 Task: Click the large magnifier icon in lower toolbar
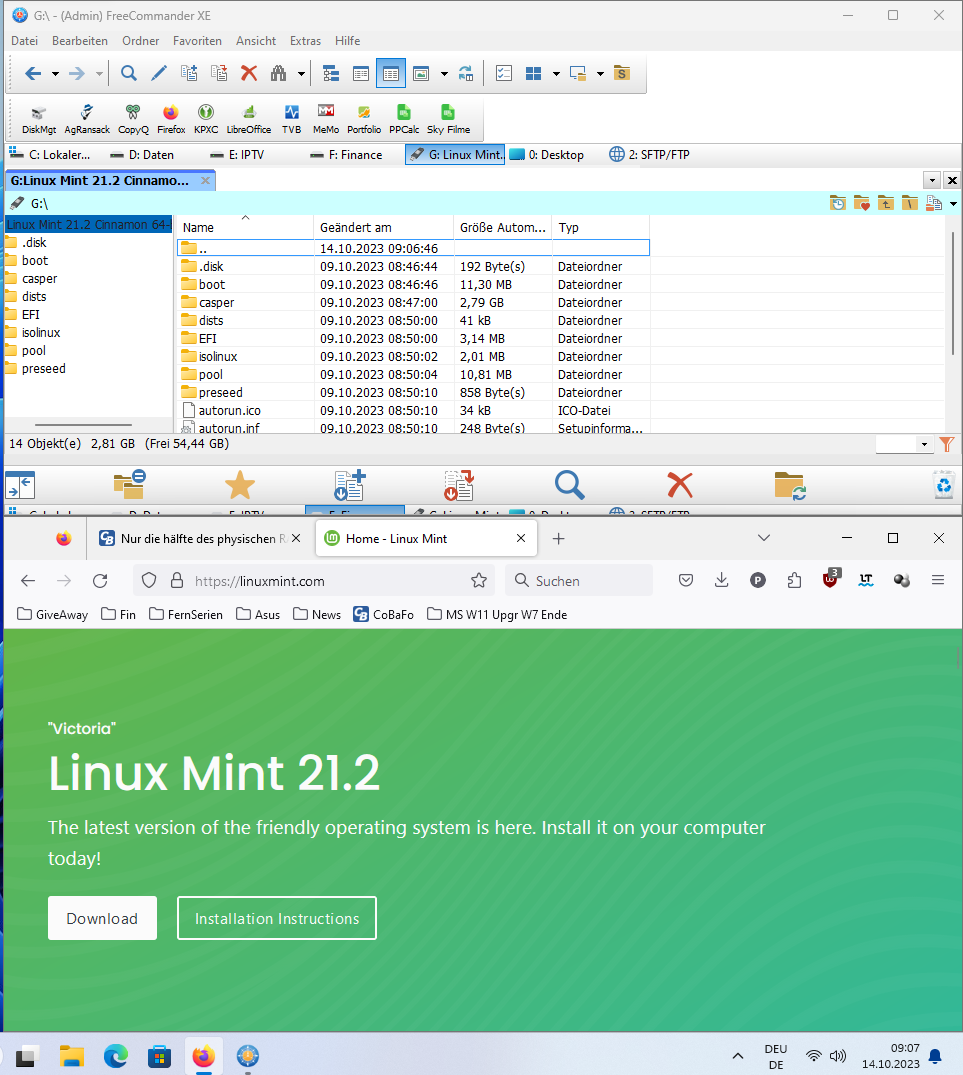coord(570,485)
